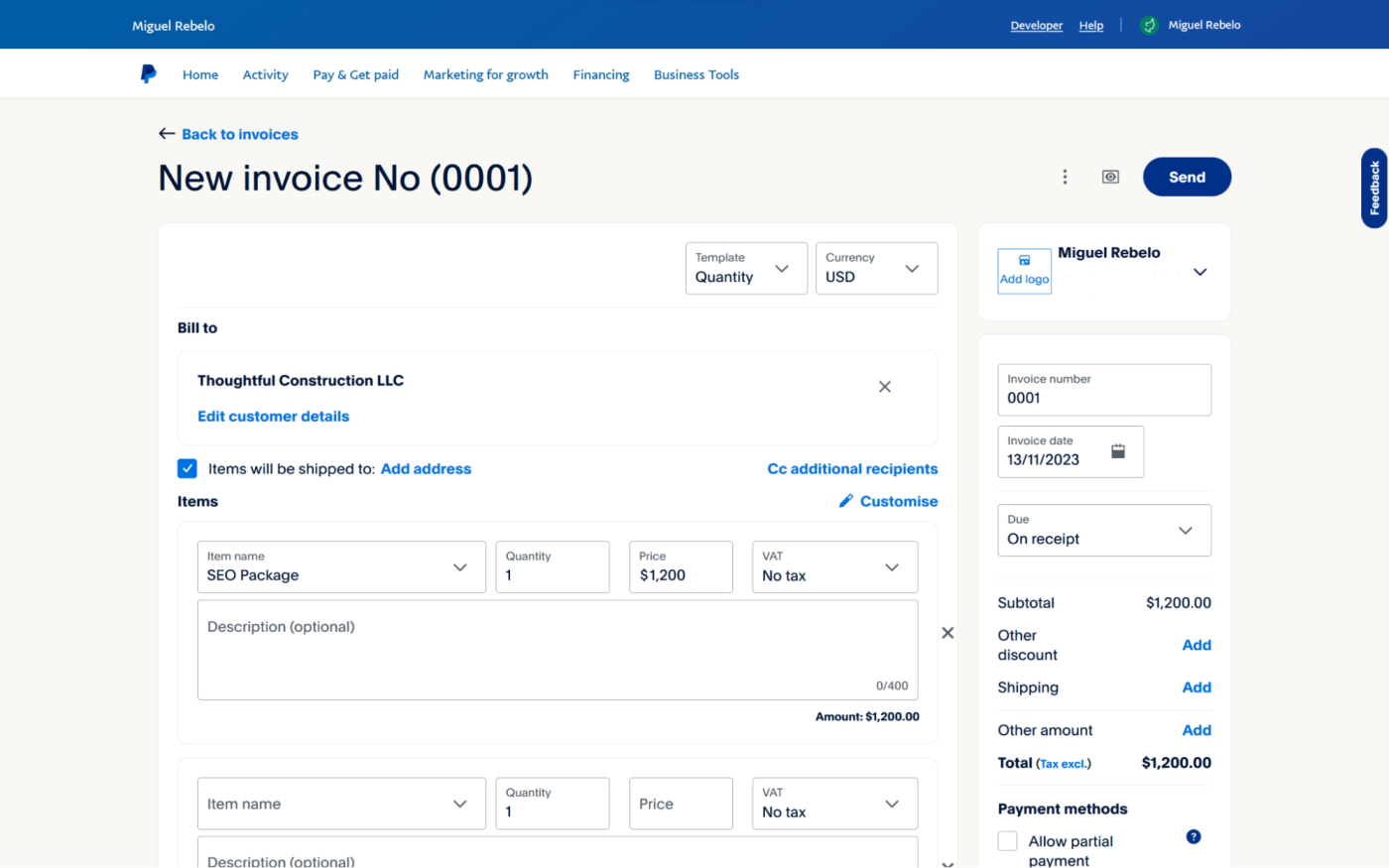Click the Send button

[x=1187, y=177]
